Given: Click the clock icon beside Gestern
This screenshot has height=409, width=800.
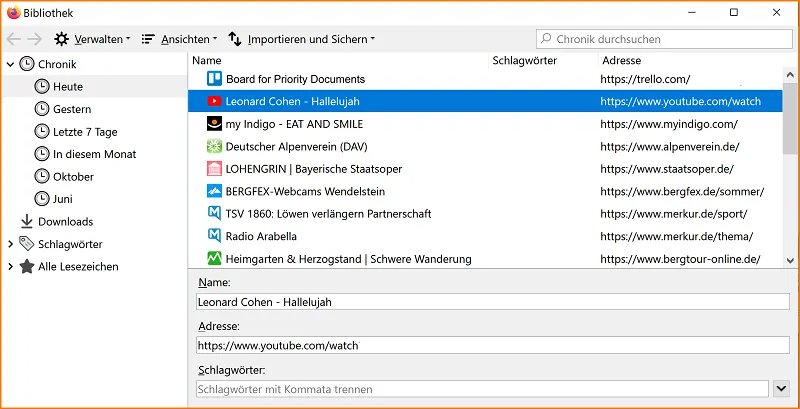Looking at the screenshot, I should (x=42, y=109).
